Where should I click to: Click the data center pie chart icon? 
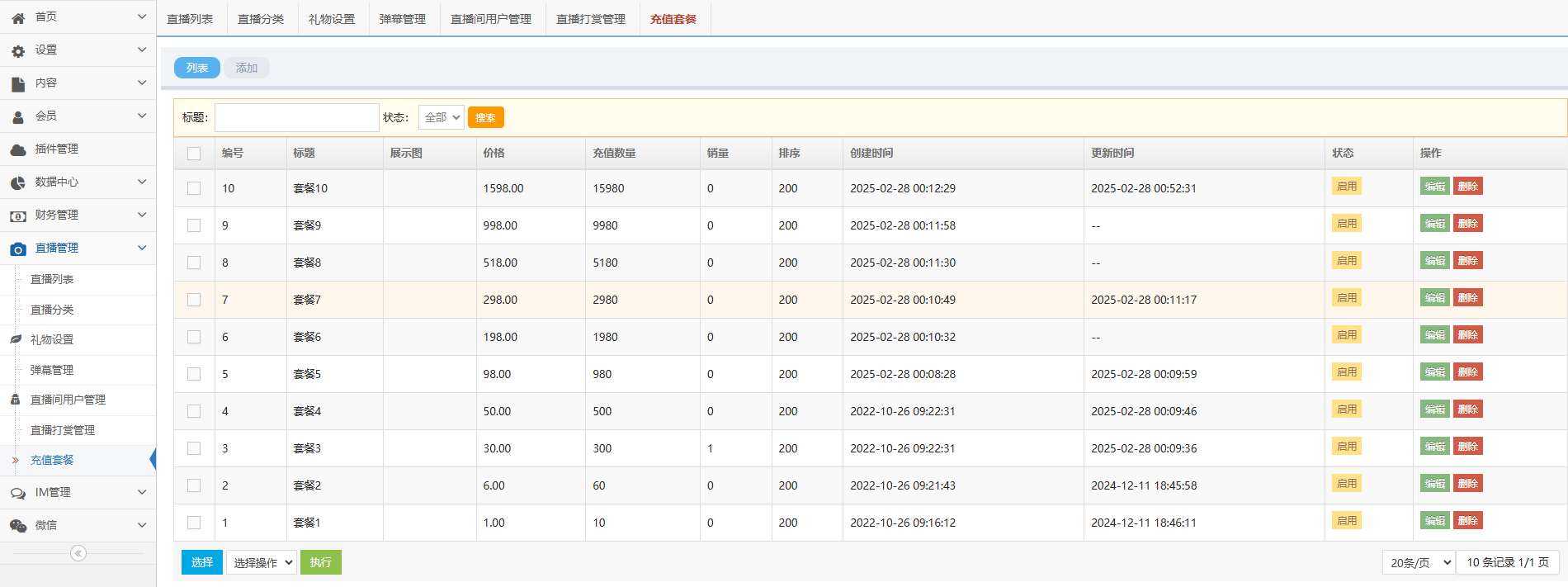coord(18,182)
